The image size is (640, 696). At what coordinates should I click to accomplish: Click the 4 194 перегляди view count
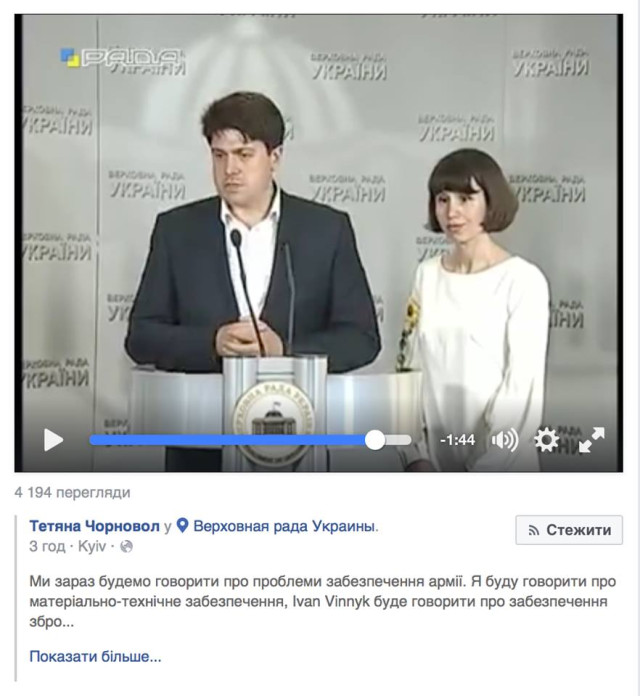[72, 492]
